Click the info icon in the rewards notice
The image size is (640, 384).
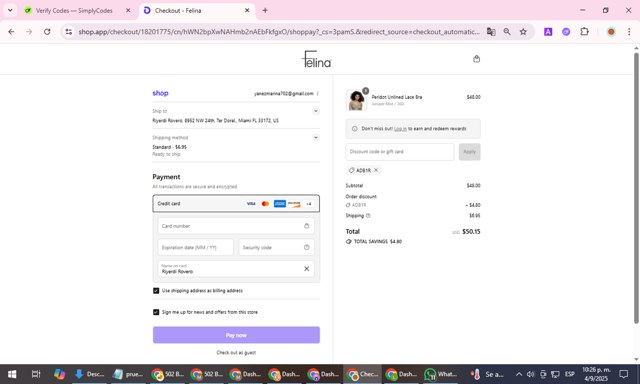(x=354, y=129)
